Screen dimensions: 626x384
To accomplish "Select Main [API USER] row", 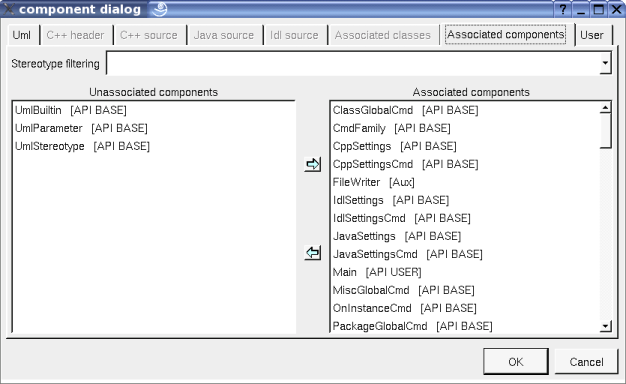I will (465, 272).
